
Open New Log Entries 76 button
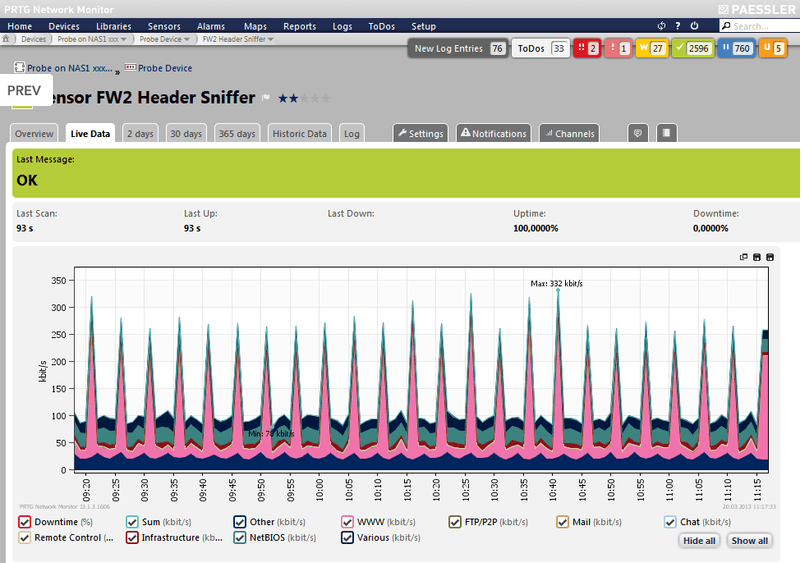click(458, 48)
